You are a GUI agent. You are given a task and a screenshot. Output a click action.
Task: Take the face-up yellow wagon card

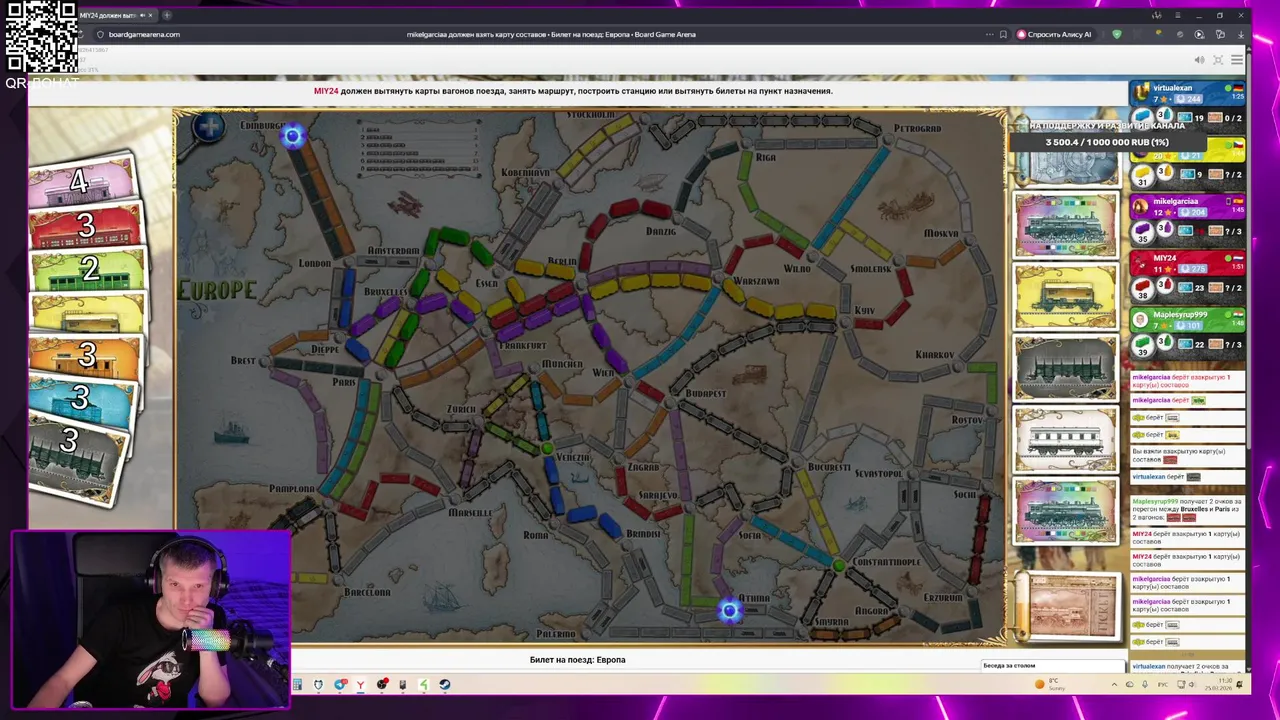(x=1066, y=297)
